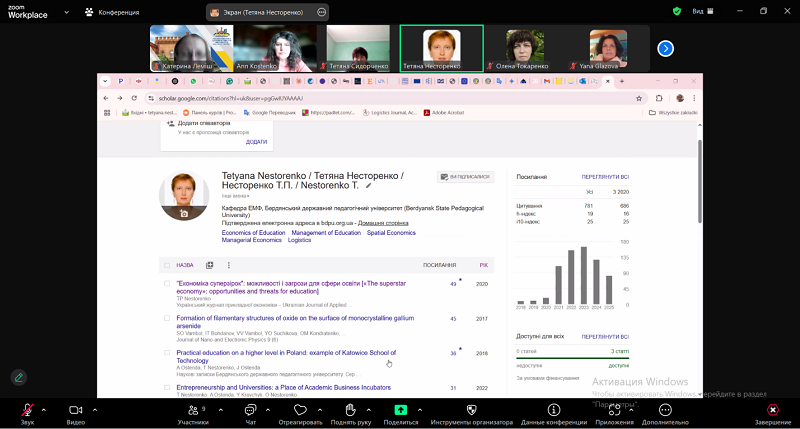Screen dimensions: 800x429
Task: Select Алл Kostenko participant video thumbnail
Action: [x=275, y=48]
